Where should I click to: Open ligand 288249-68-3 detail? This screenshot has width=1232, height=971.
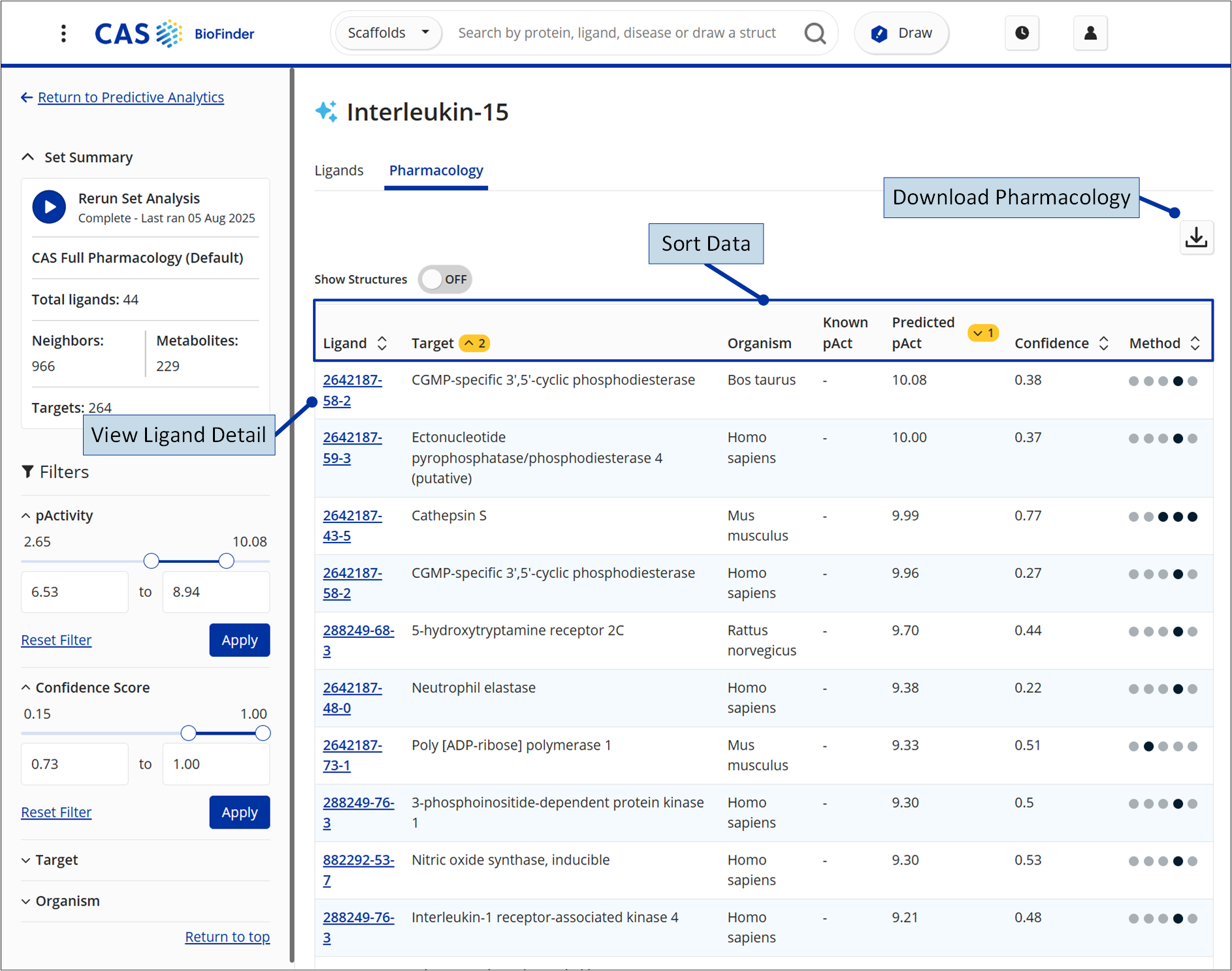[358, 641]
